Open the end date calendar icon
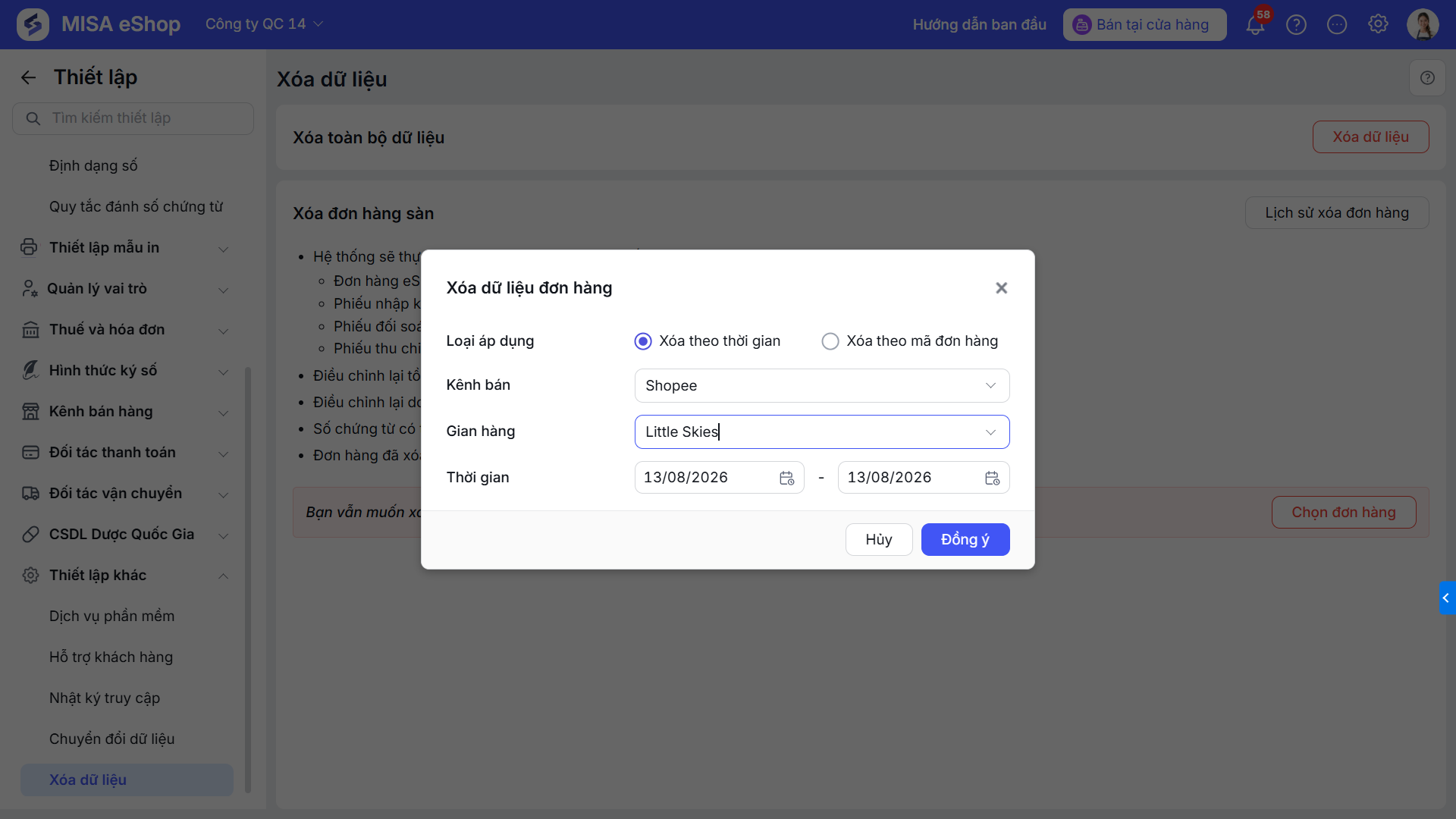This screenshot has height=819, width=1456. [x=992, y=478]
